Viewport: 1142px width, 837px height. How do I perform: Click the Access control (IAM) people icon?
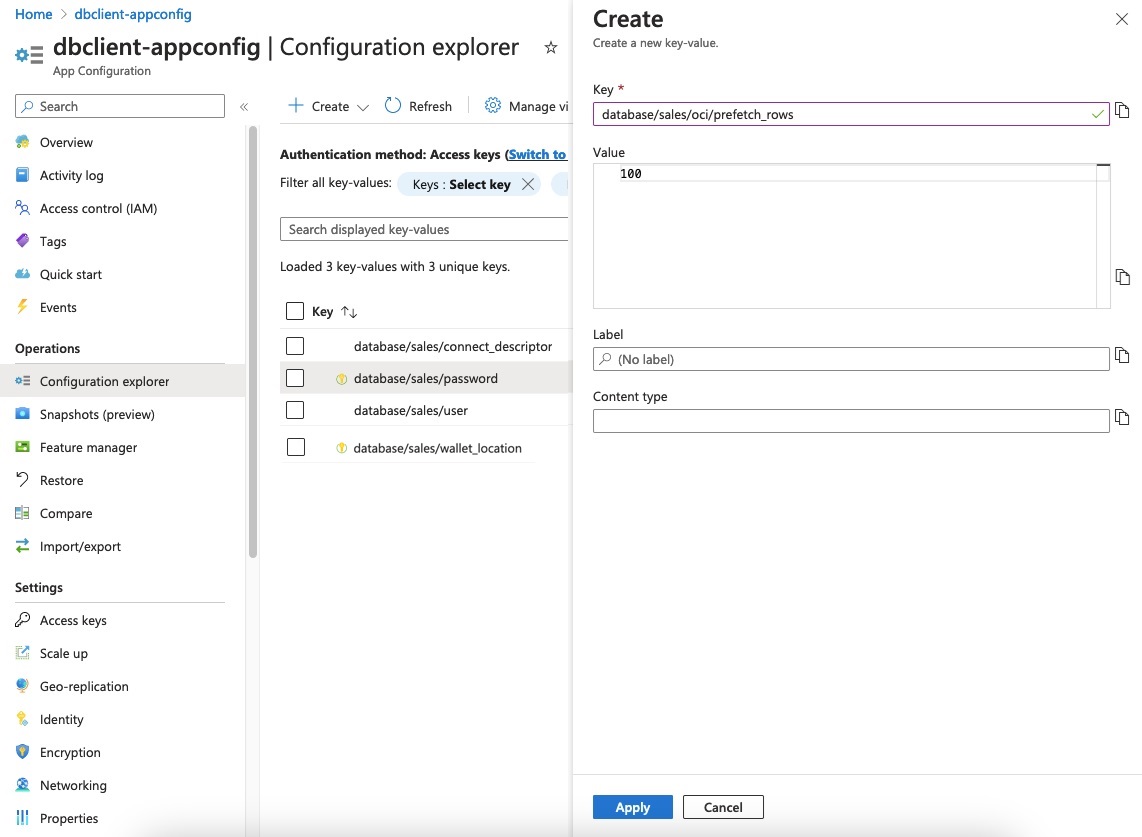tap(23, 208)
